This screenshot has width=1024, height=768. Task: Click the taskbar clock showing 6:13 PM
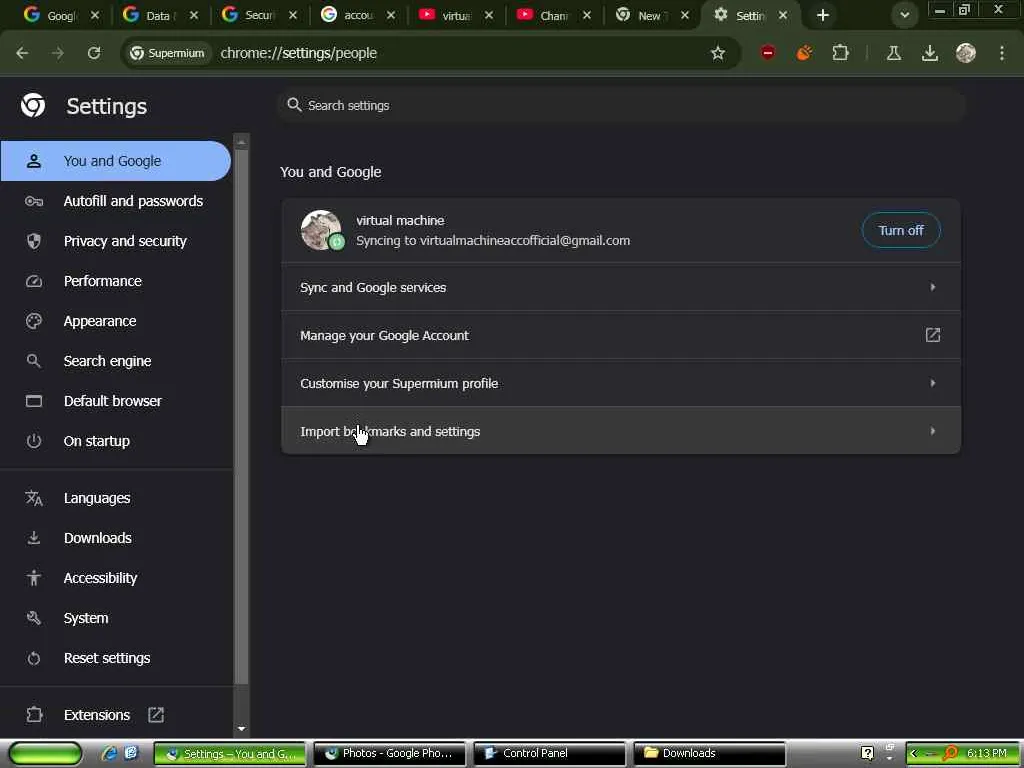click(x=987, y=753)
